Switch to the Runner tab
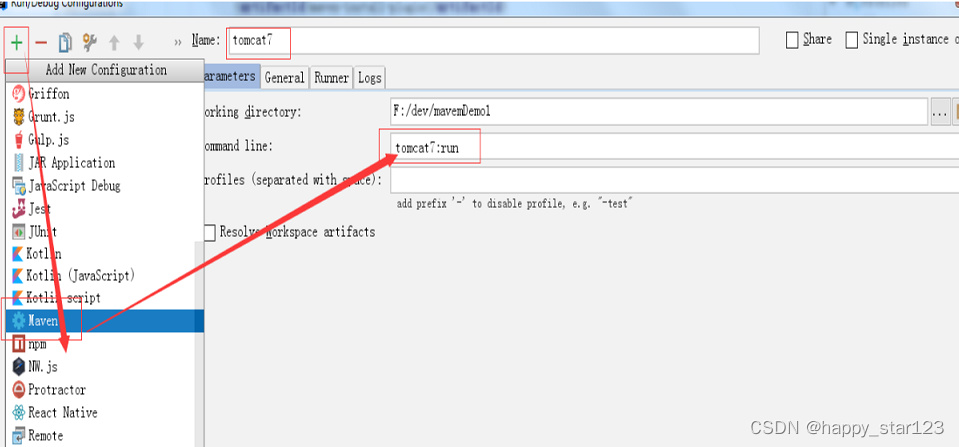This screenshot has height=447, width=959. (x=331, y=78)
